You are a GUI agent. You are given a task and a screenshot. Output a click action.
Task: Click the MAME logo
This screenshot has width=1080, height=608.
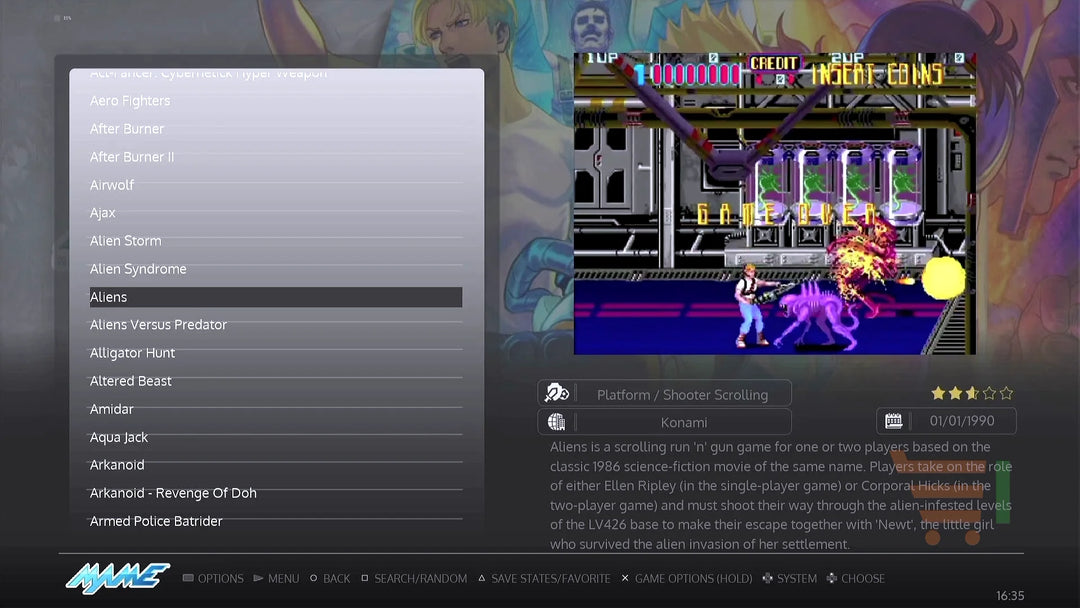118,577
